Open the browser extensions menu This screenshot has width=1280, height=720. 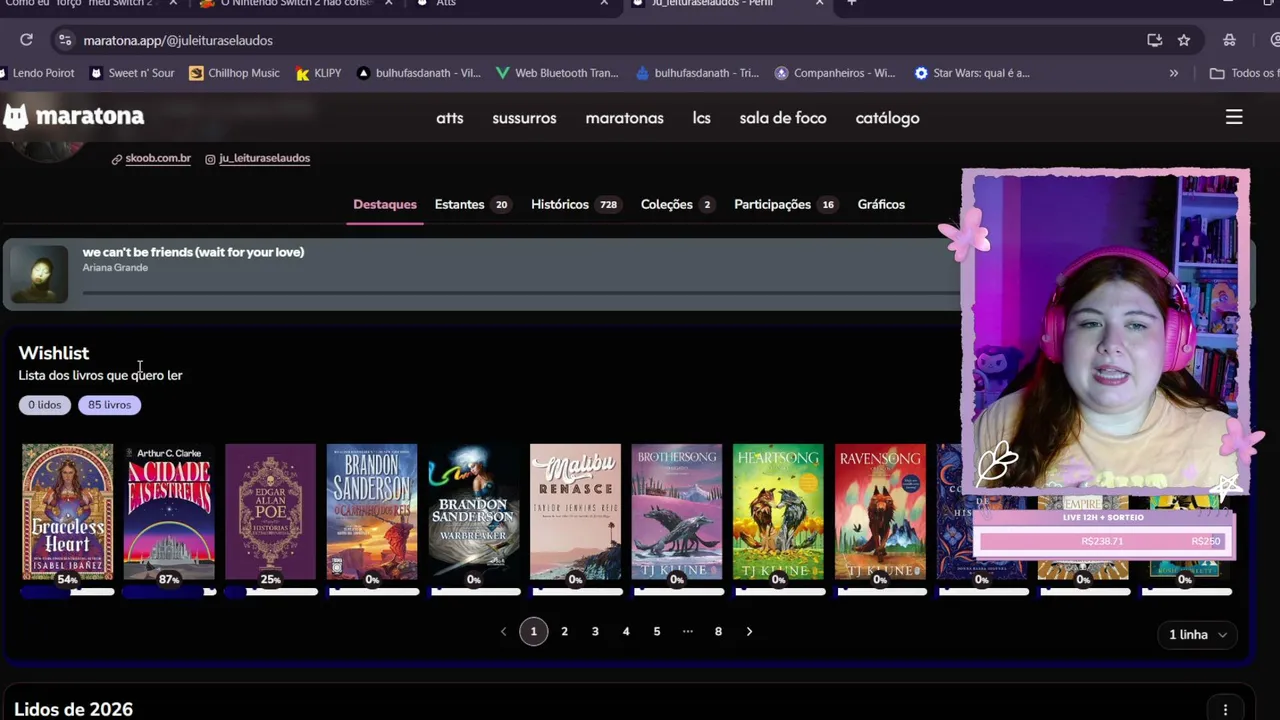[1230, 40]
